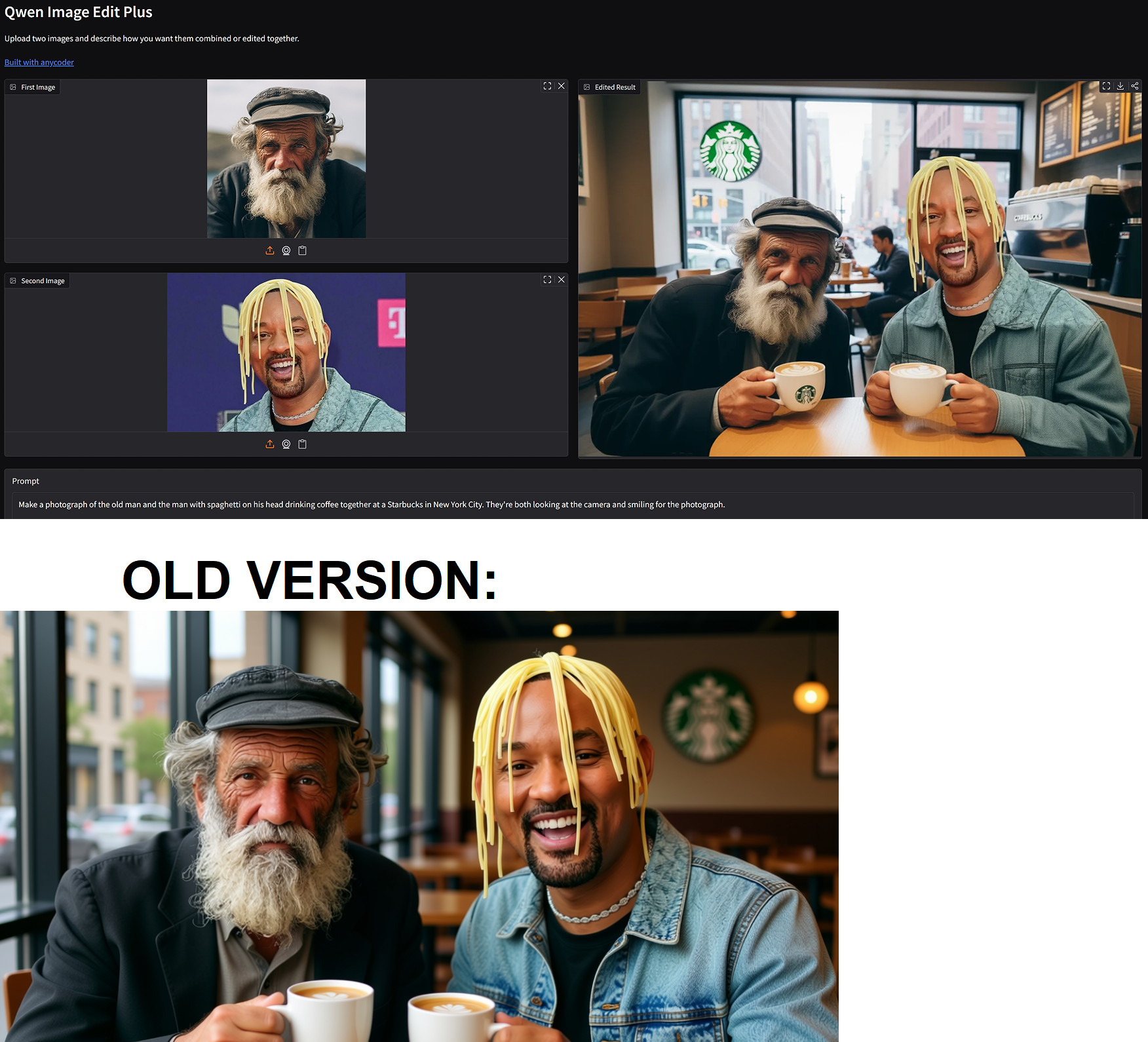The width and height of the screenshot is (1148, 1042).
Task: Expand First Image to fullscreen
Action: [547, 86]
